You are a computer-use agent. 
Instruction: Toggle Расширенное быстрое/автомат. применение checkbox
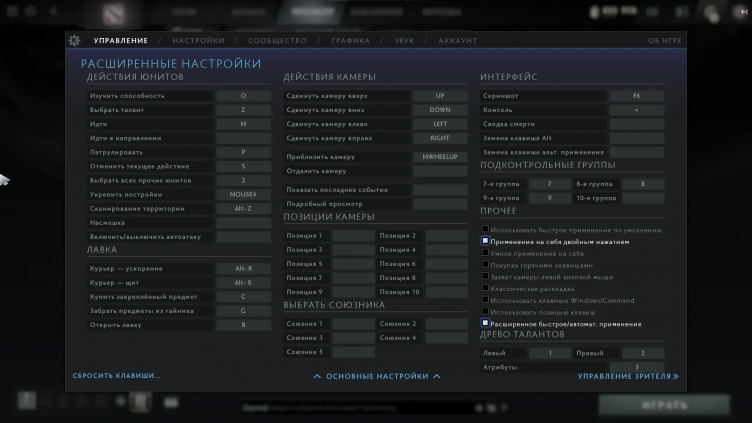click(485, 324)
